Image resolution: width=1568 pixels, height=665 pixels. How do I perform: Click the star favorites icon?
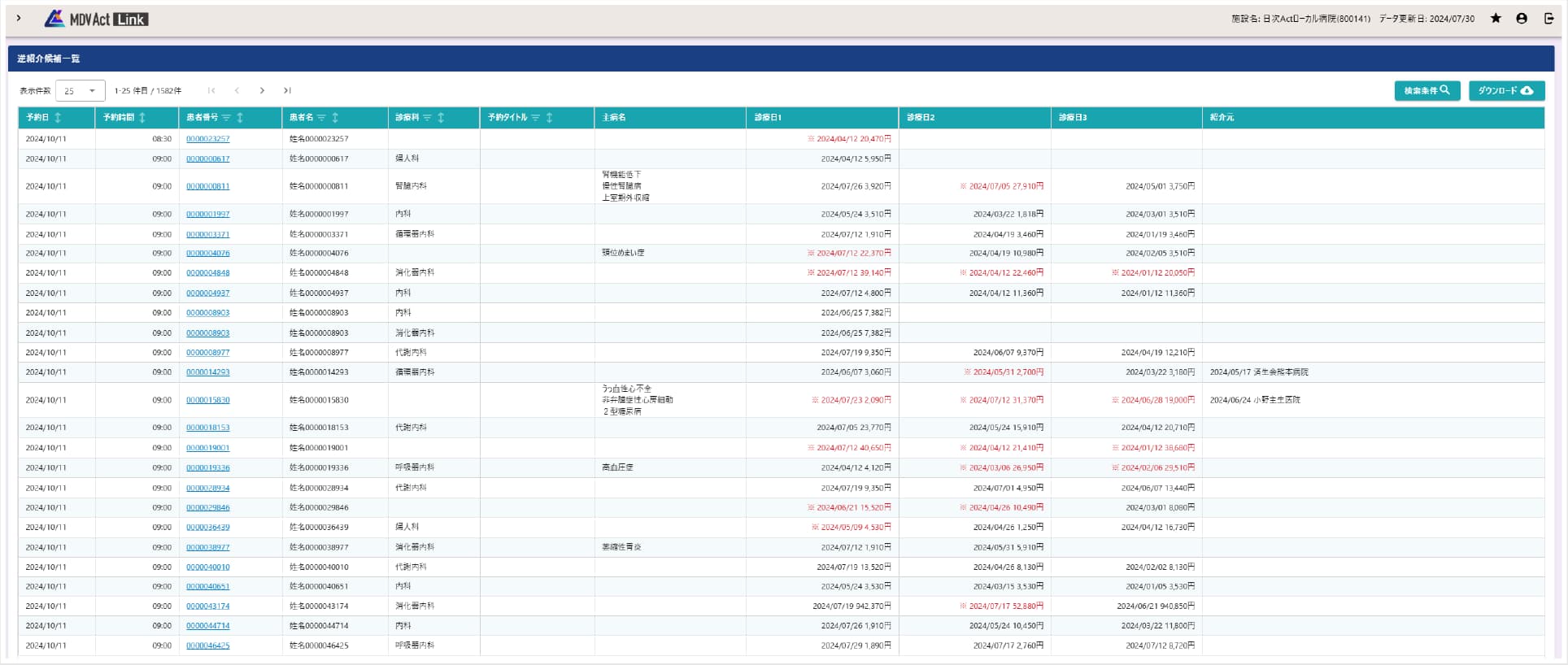click(x=1496, y=19)
